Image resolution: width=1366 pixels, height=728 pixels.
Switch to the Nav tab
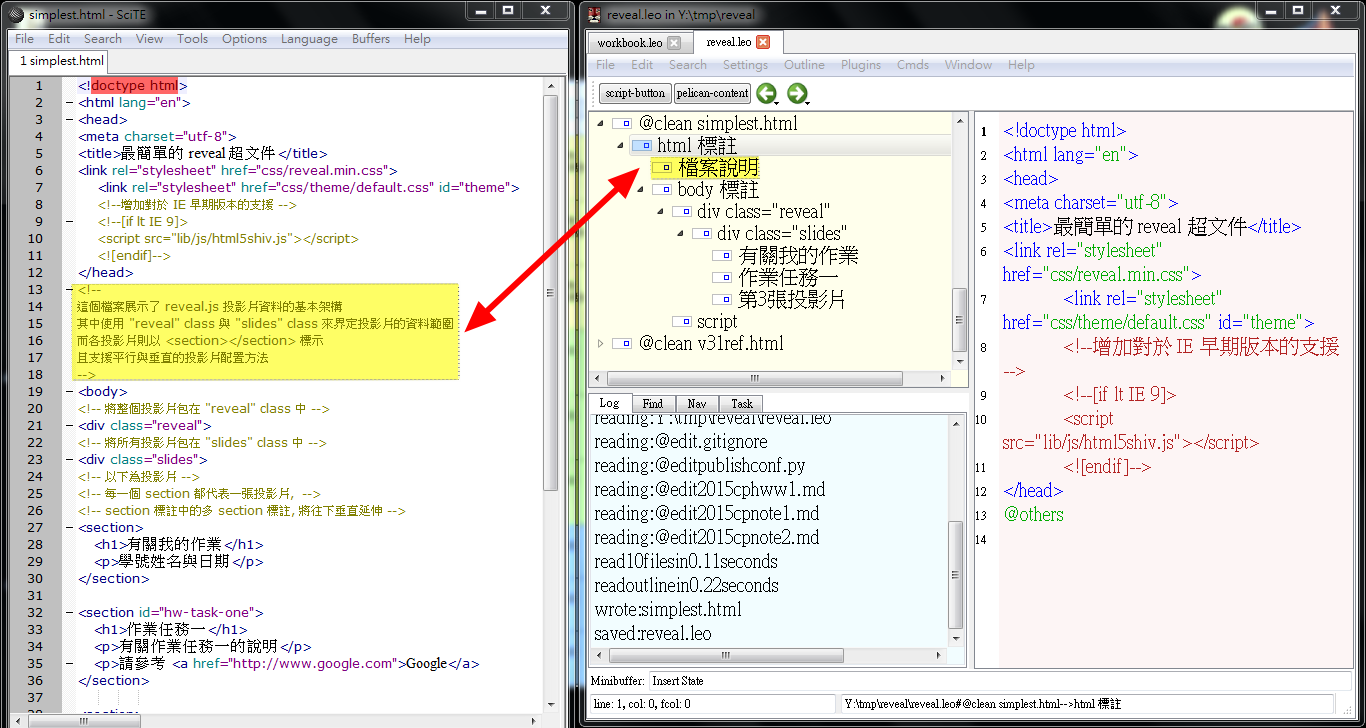click(697, 403)
